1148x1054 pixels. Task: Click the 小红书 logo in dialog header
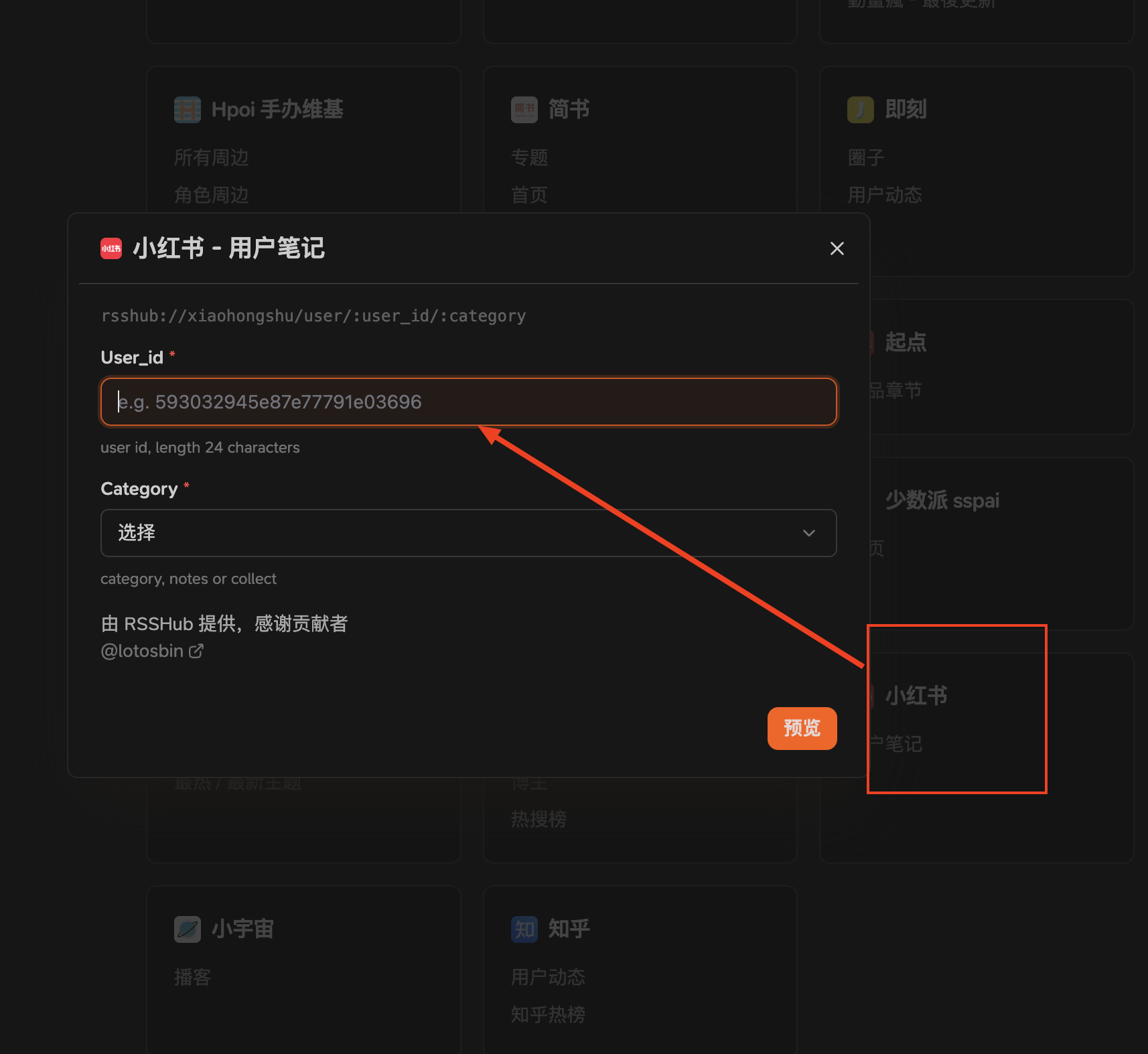click(111, 248)
